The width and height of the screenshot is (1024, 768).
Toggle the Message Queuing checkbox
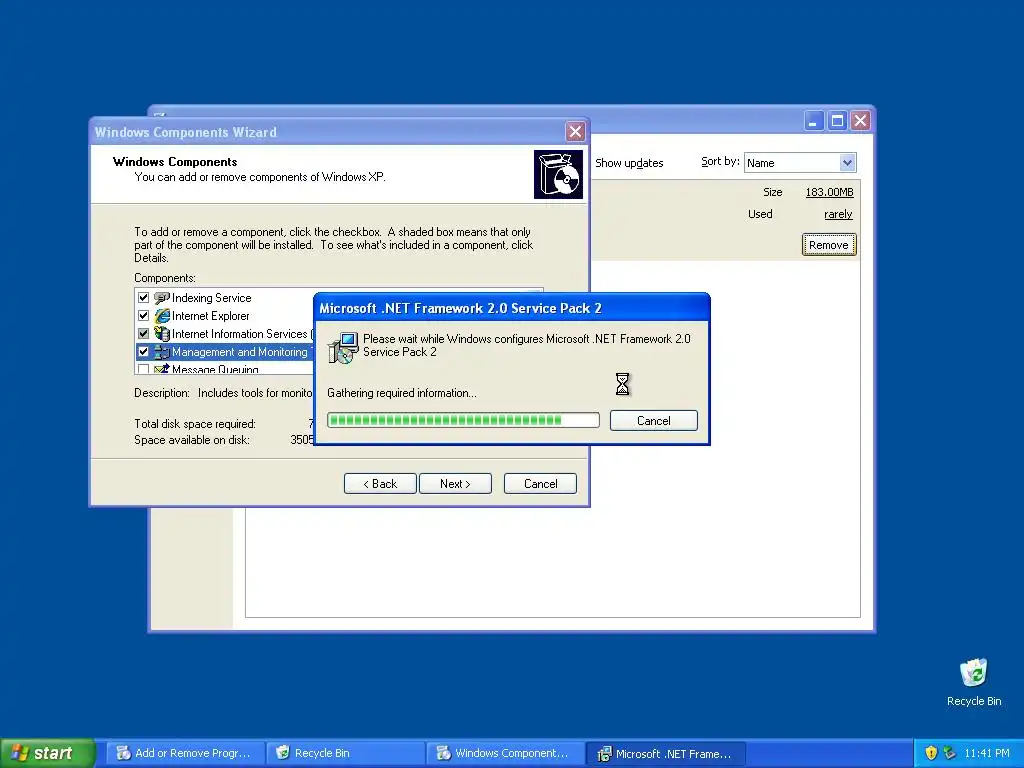[x=144, y=369]
